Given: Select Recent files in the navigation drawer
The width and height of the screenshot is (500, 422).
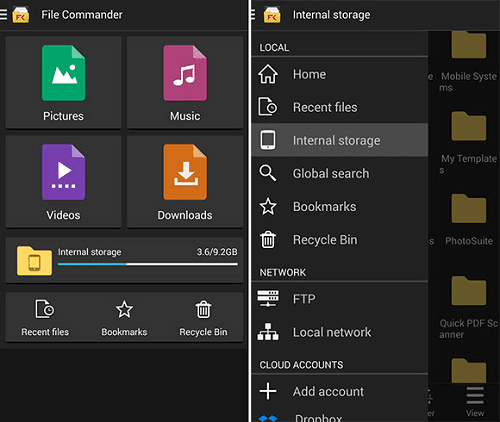Looking at the screenshot, I should [x=340, y=107].
